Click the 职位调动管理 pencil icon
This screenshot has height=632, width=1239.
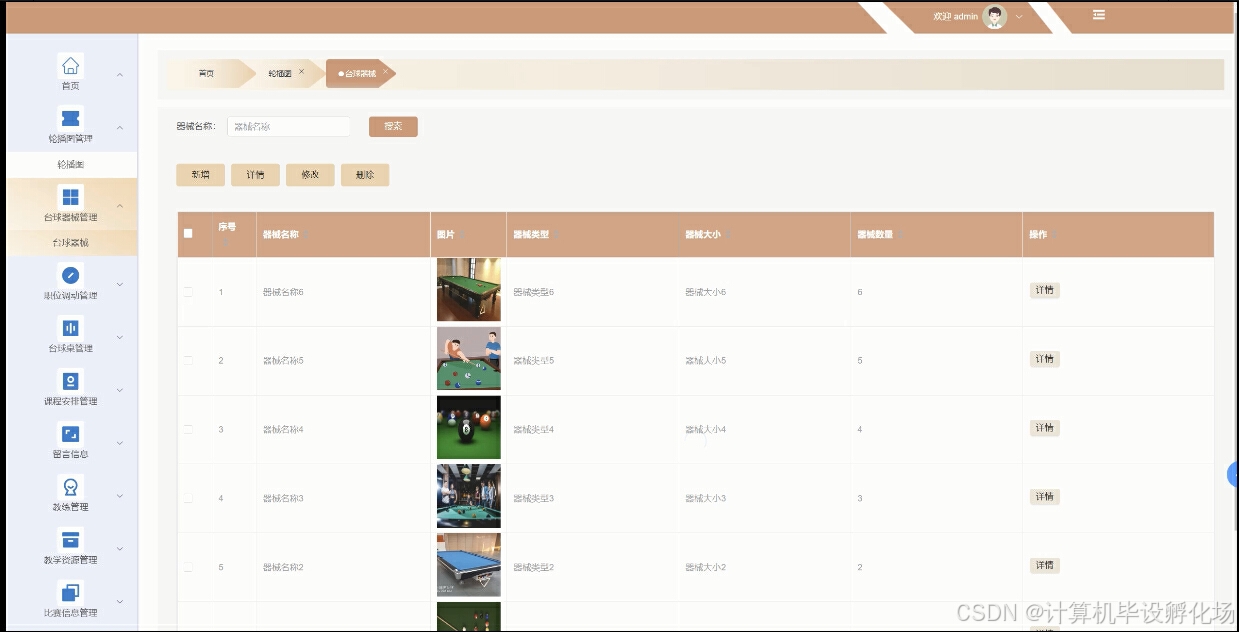point(70,275)
